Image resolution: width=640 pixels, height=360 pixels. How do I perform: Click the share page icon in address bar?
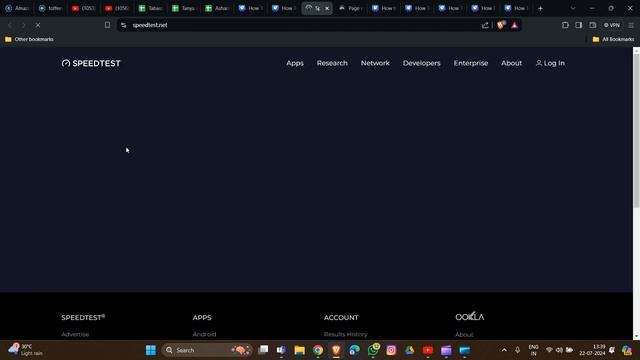tap(485, 25)
